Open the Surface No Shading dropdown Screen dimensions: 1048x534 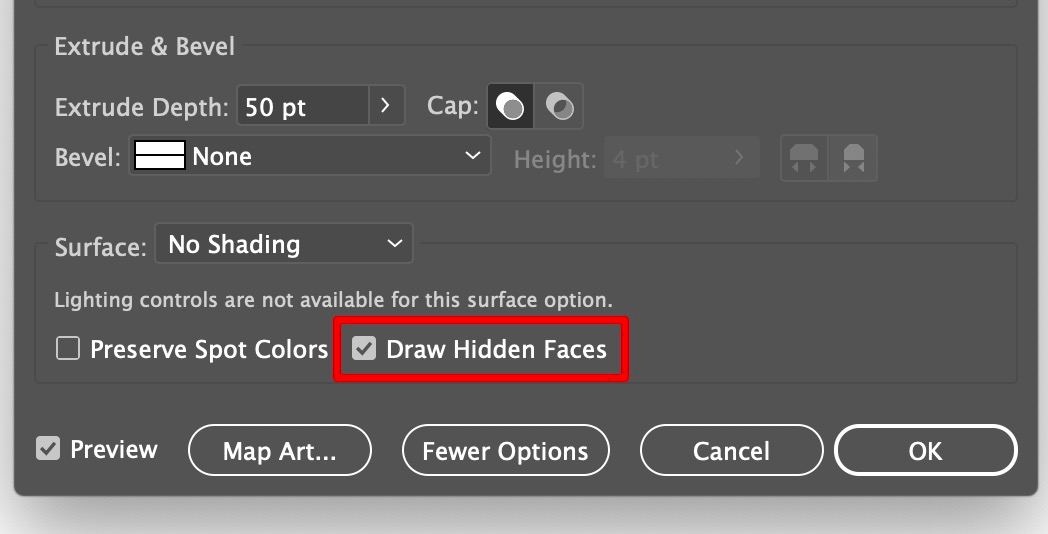tap(284, 244)
